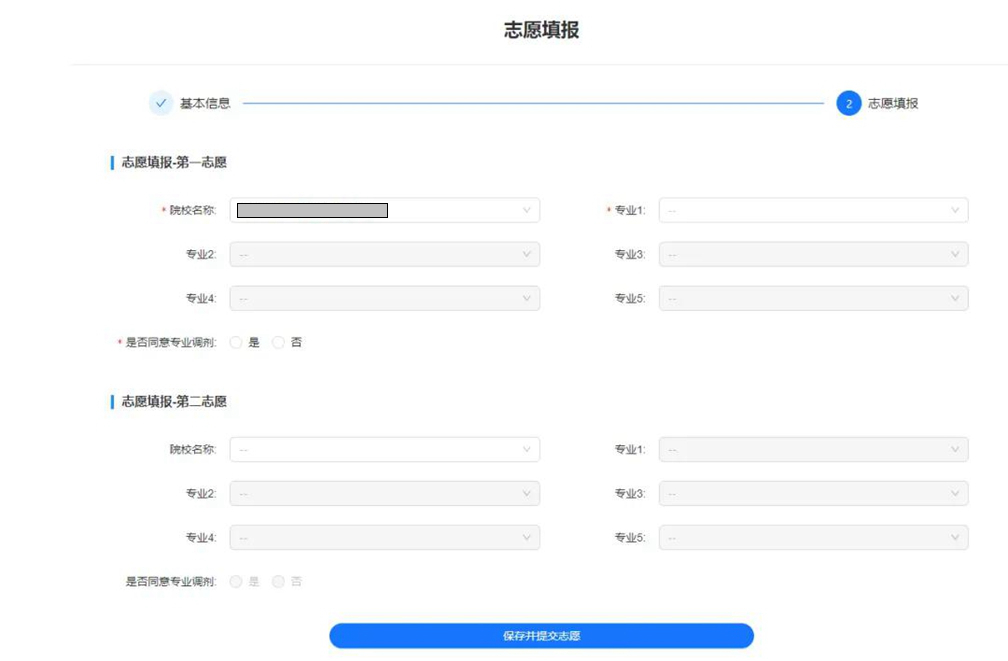
Task: Click 保存并提交志愿 button
Action: [541, 636]
